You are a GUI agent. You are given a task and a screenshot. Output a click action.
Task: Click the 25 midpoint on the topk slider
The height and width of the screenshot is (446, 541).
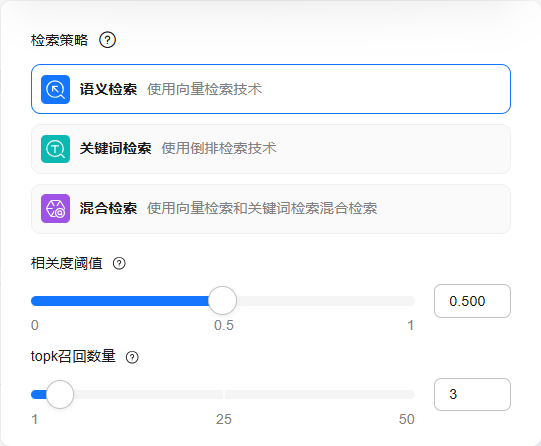pos(224,394)
